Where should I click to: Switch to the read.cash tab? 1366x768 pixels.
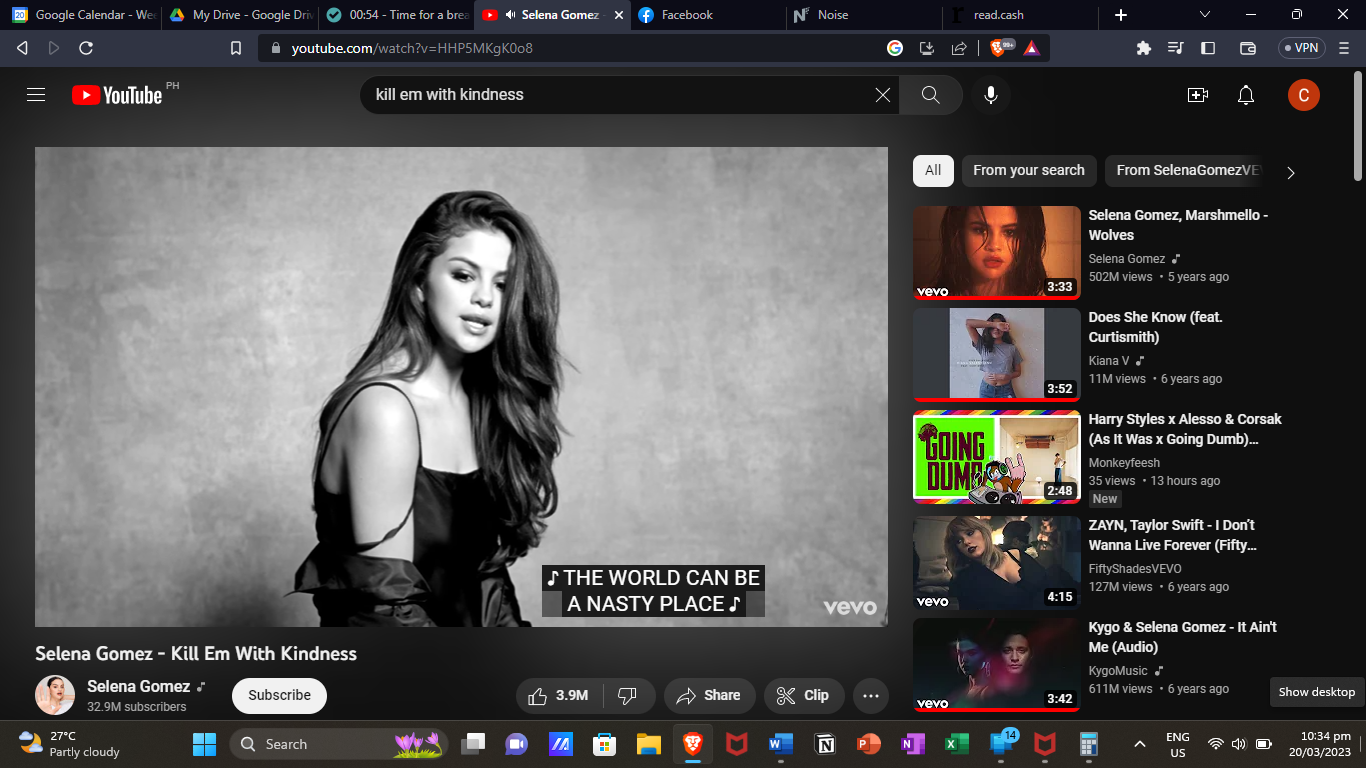click(x=1020, y=15)
